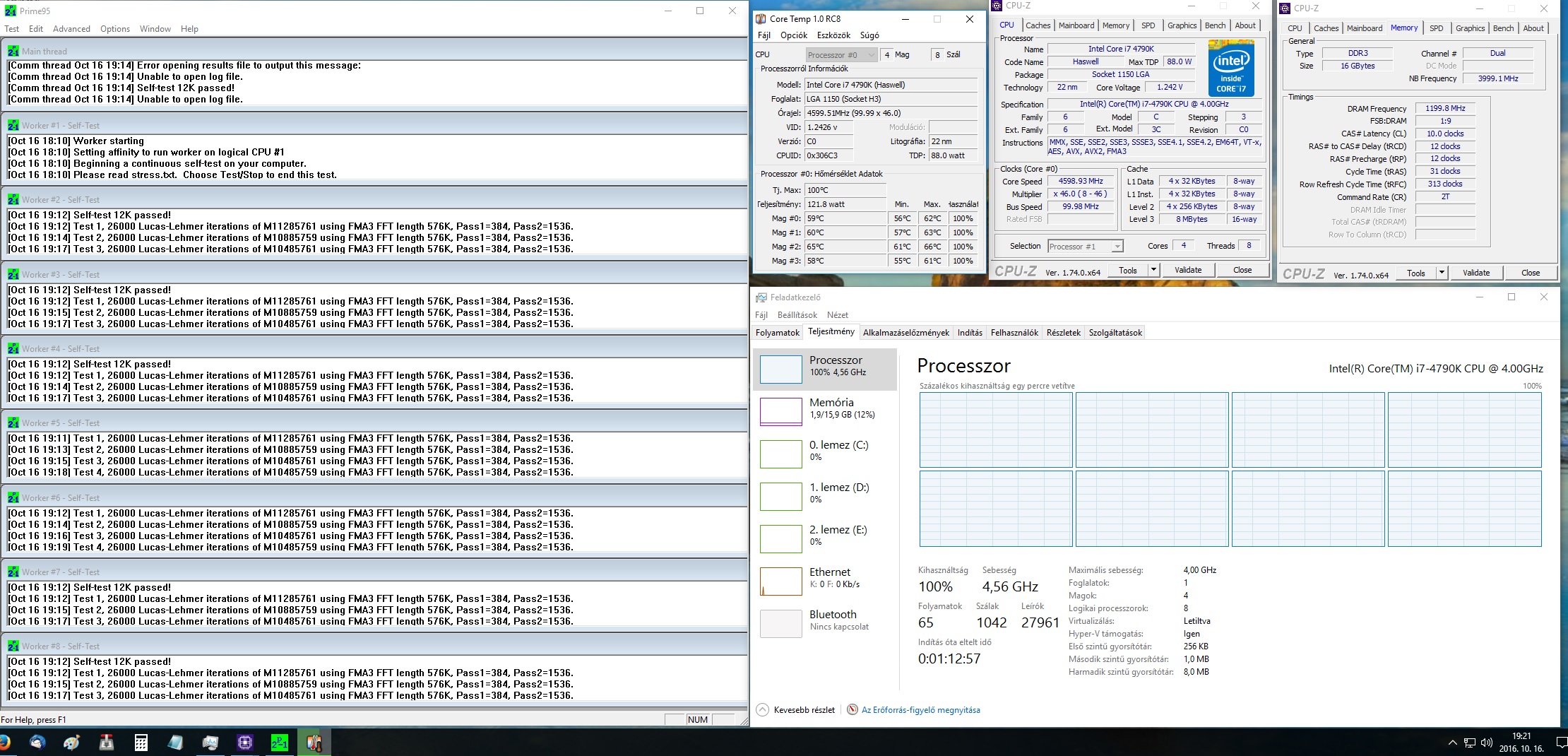Open the Eszközök menu in Core Temp
Viewport: 1568px width, 756px height.
point(833,35)
